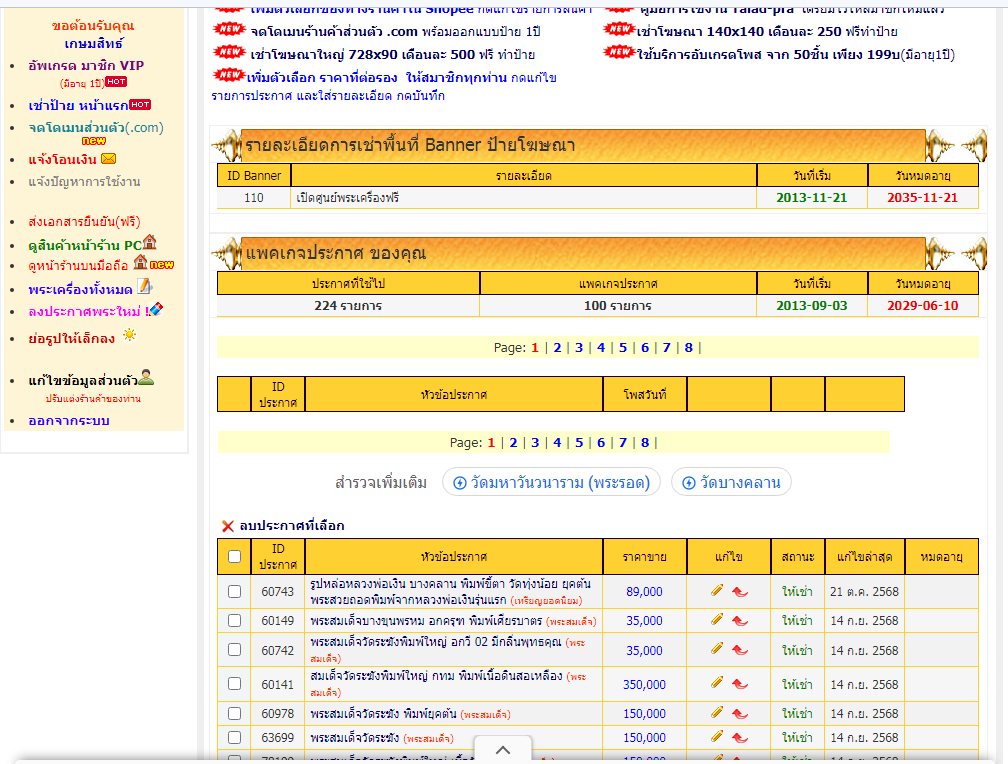Viewport: 1008px width, 764px height.
Task: Toggle the select-all checkbox in the table header
Action: point(234,557)
